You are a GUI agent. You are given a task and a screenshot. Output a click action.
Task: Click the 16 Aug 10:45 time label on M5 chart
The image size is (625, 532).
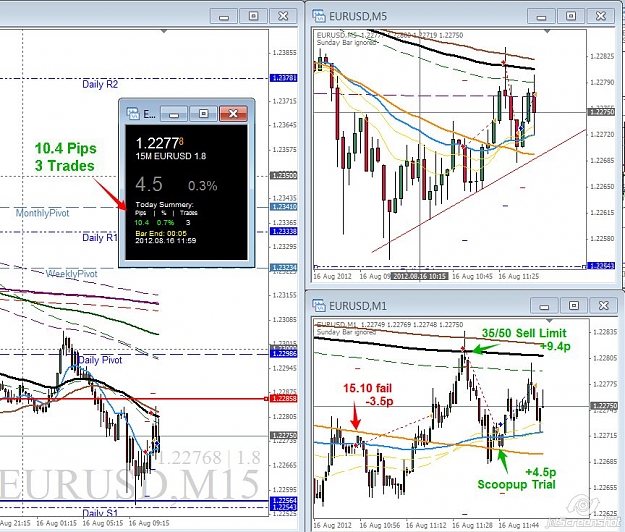(x=472, y=276)
